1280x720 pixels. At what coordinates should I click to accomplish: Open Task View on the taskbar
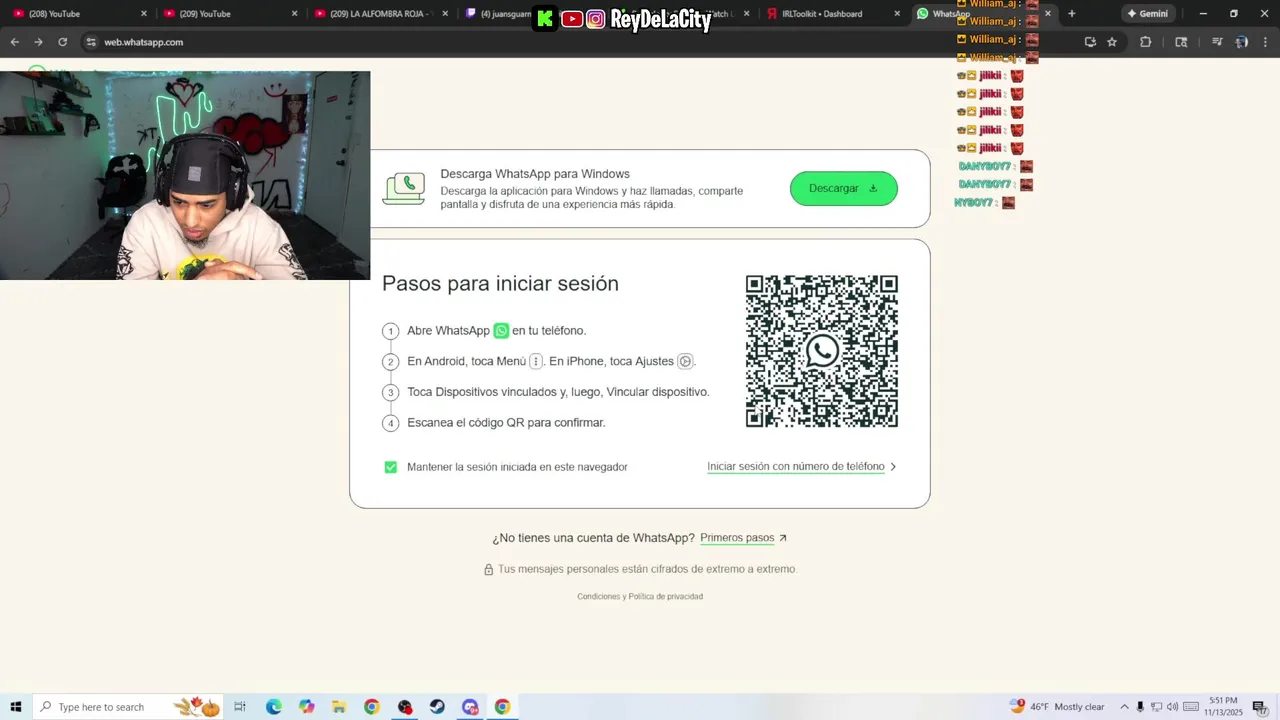point(240,707)
